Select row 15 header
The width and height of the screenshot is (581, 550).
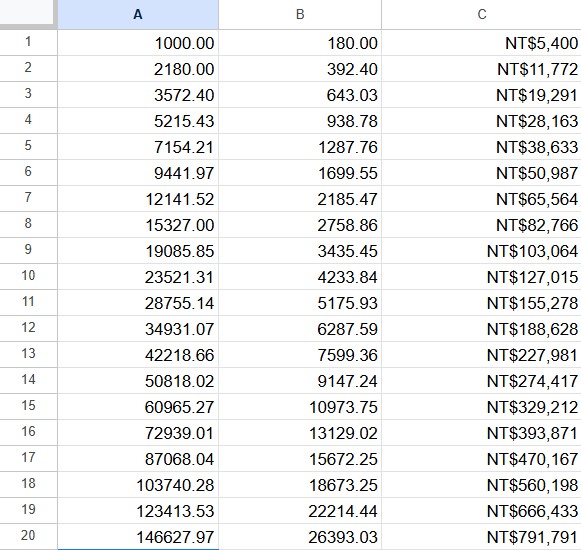(28, 407)
